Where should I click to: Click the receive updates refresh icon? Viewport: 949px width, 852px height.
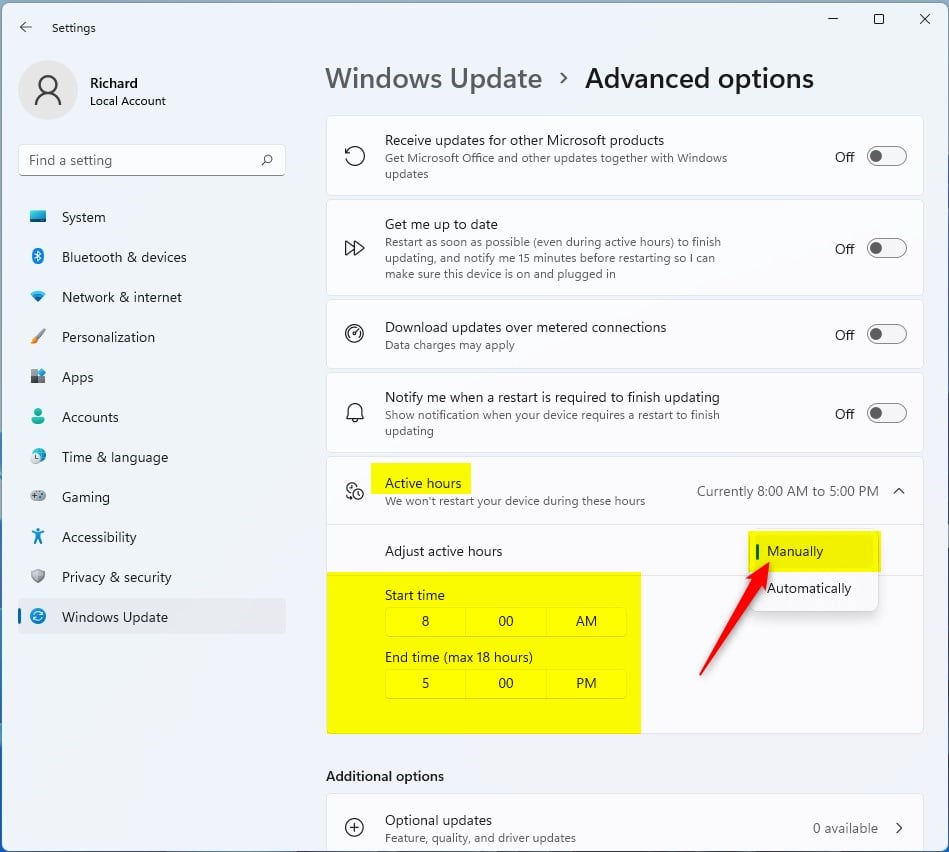[355, 156]
